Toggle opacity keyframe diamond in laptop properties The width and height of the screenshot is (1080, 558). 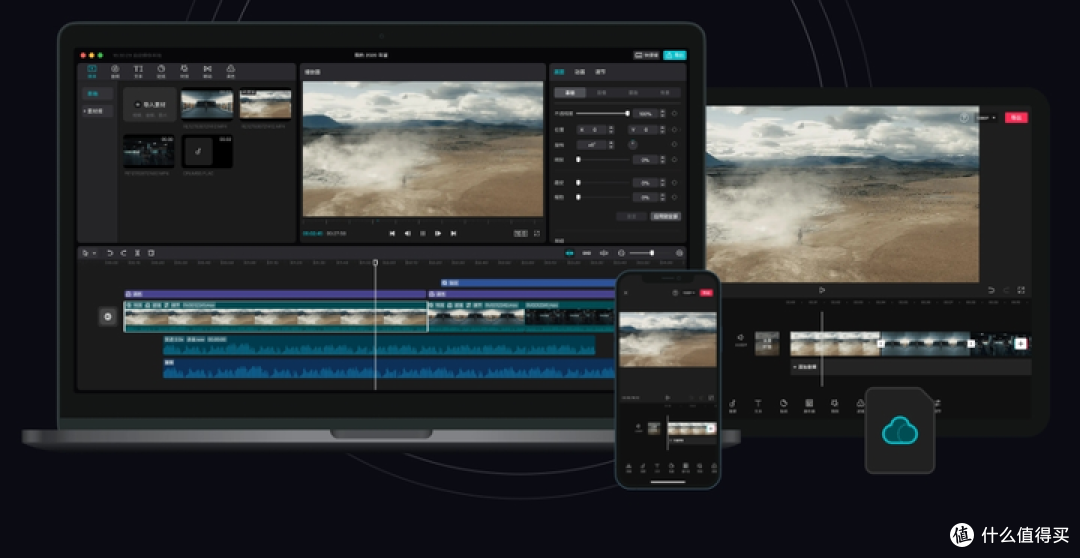(674, 114)
